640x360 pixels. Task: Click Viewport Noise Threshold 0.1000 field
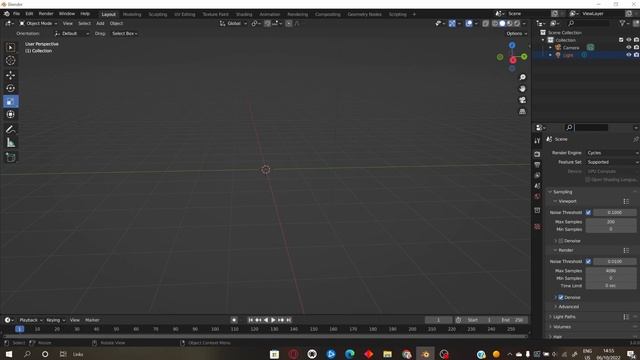pos(615,213)
